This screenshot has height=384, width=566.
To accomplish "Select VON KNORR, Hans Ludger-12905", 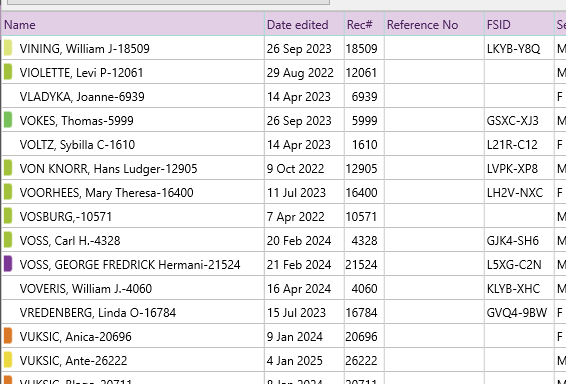I will (x=108, y=169).
